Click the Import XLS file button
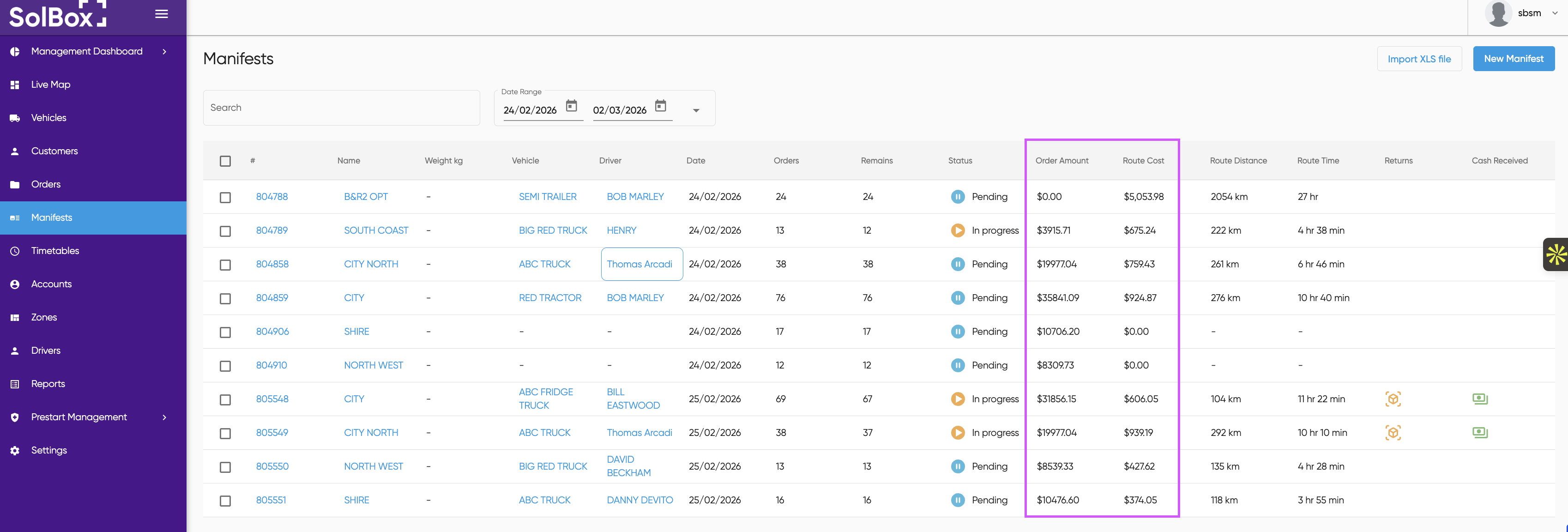 tap(1419, 59)
